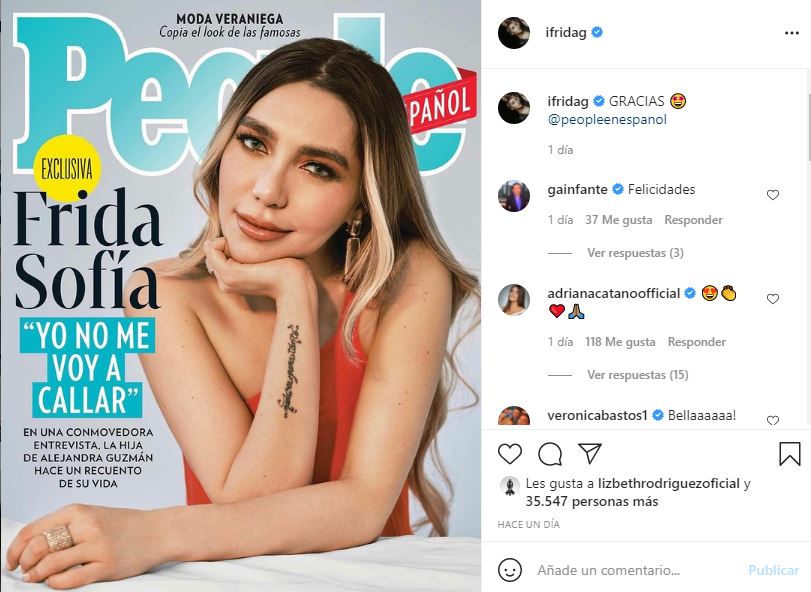Save post with the bookmark icon
Screen dimensions: 811x592
pyautogui.click(x=789, y=453)
